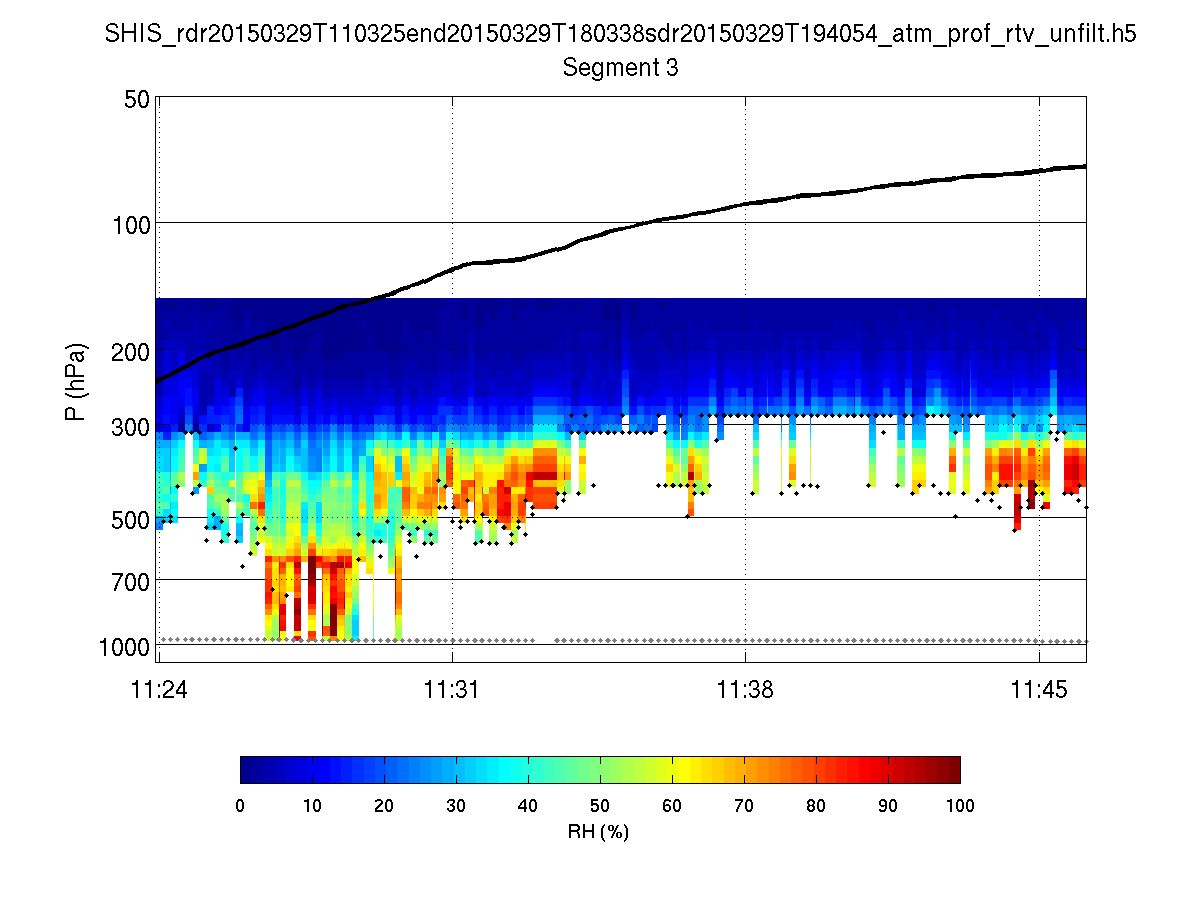Click the colorbar tick label 80
The width and height of the screenshot is (1200, 900).
coord(816,805)
